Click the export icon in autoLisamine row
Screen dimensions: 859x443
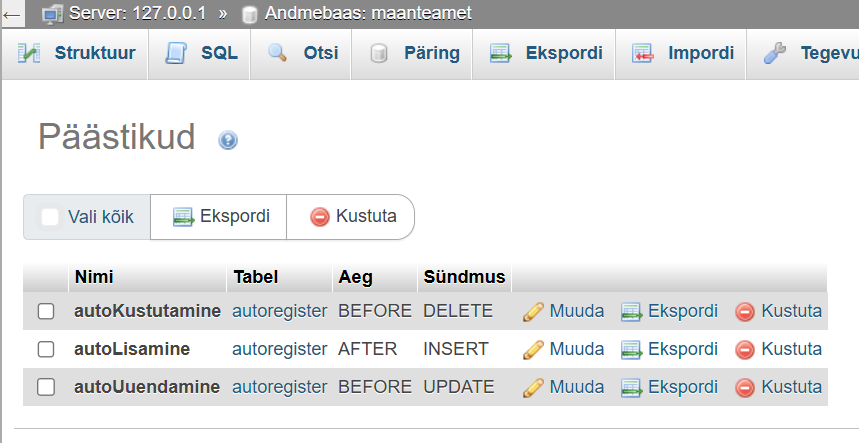(631, 350)
